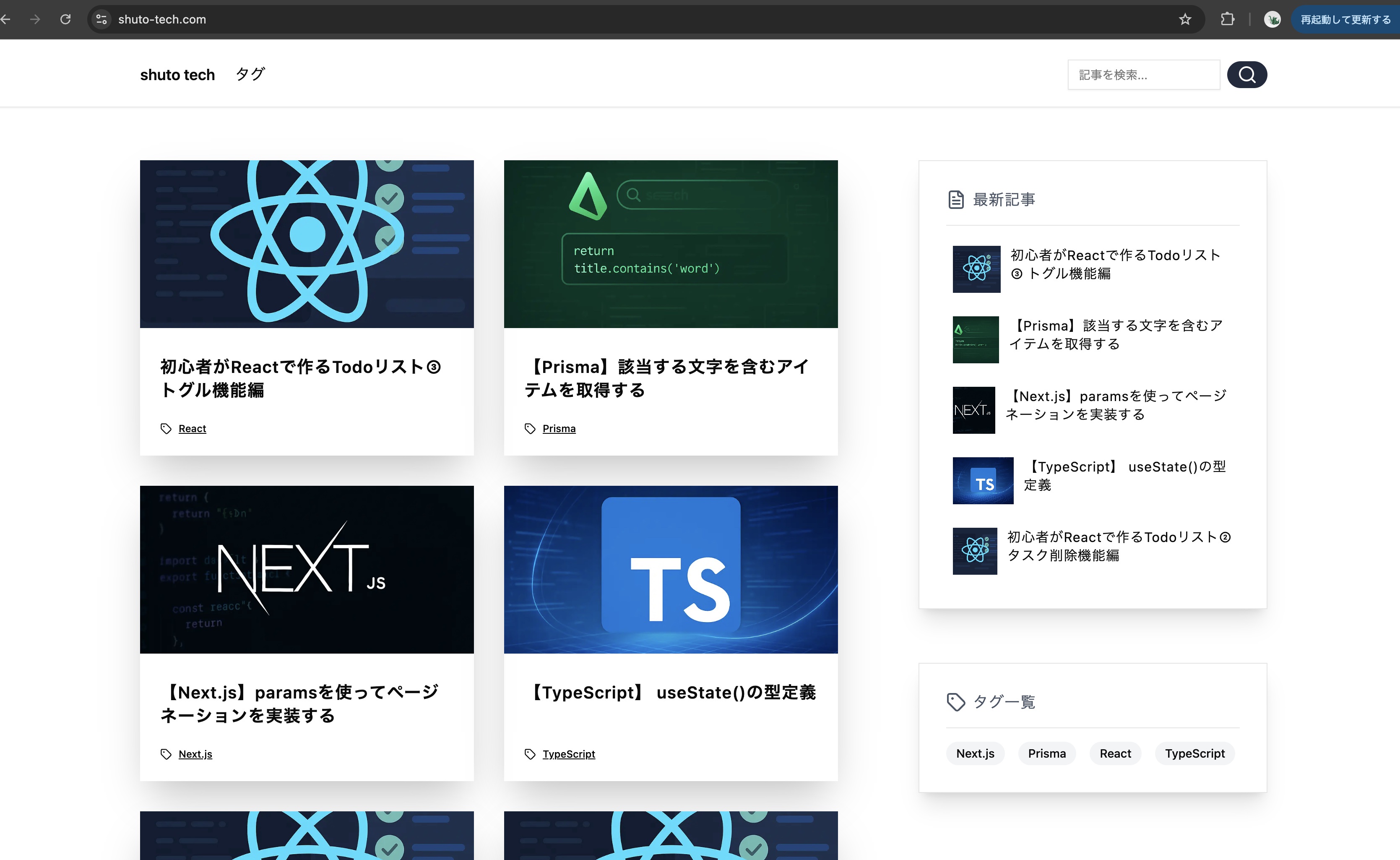Screen dimensions: 1400x860
Task: Open the browser extensions puzzle icon
Action: [1228, 19]
